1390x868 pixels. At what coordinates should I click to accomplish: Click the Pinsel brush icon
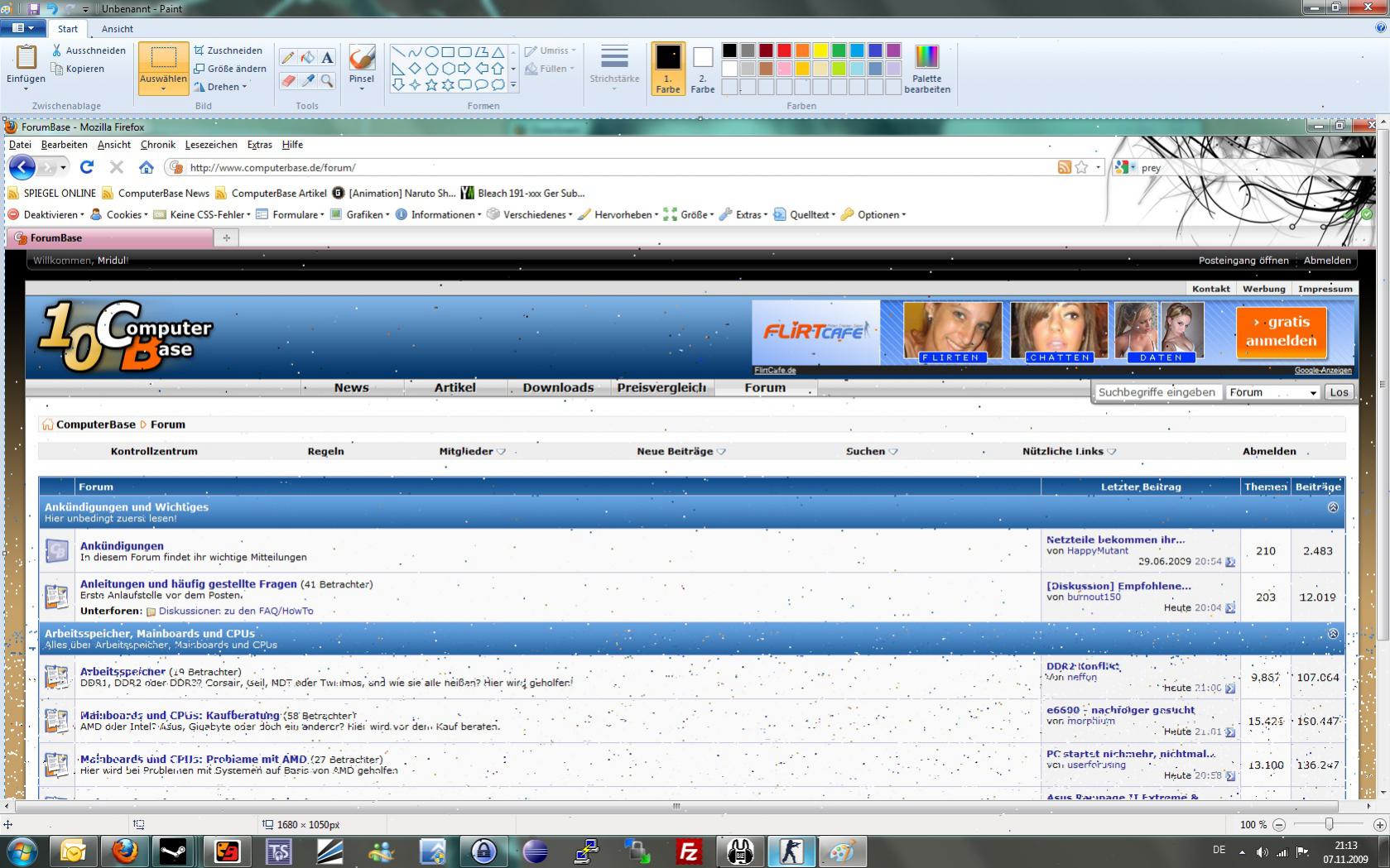click(362, 57)
